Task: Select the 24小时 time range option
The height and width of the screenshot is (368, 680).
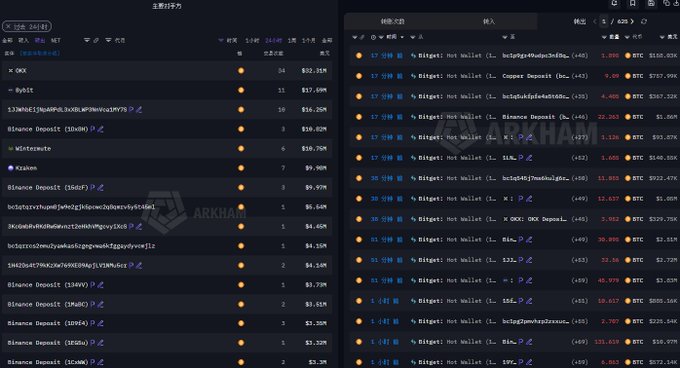Action: 273,40
